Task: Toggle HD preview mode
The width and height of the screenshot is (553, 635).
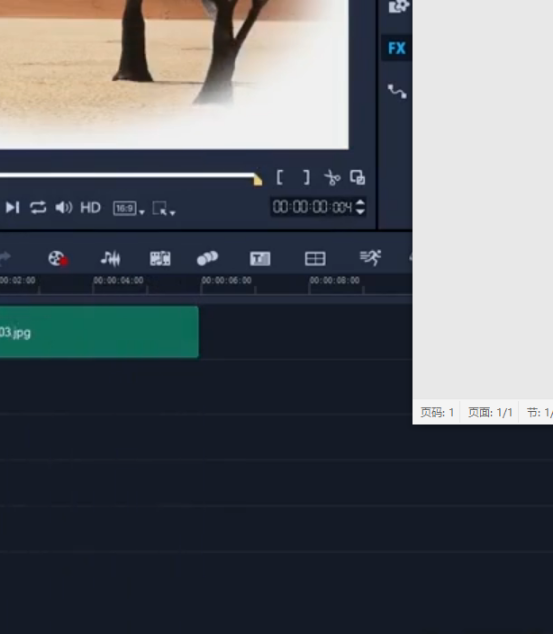Action: pos(90,208)
